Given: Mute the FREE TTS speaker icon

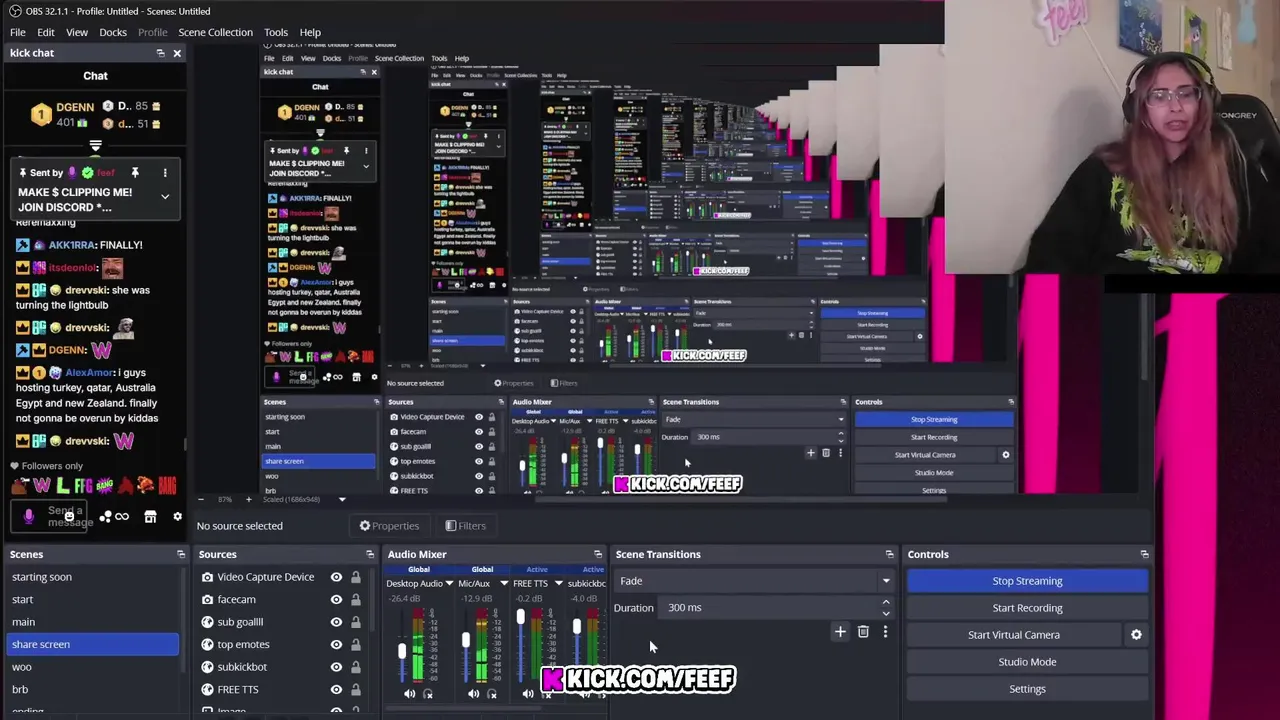Looking at the screenshot, I should click(x=528, y=694).
